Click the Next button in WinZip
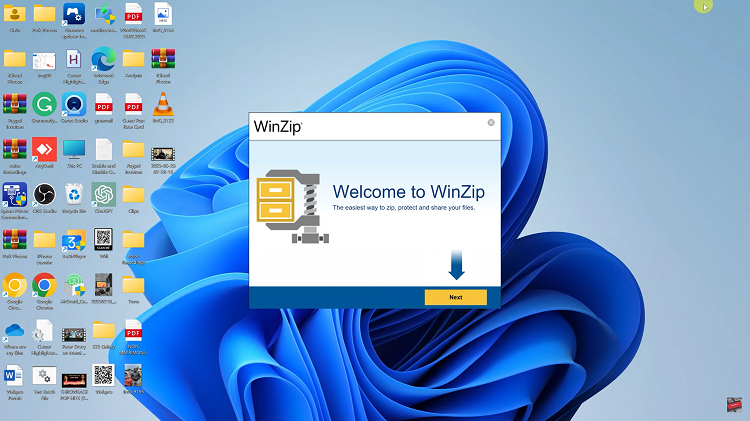The image size is (750, 421). (455, 297)
